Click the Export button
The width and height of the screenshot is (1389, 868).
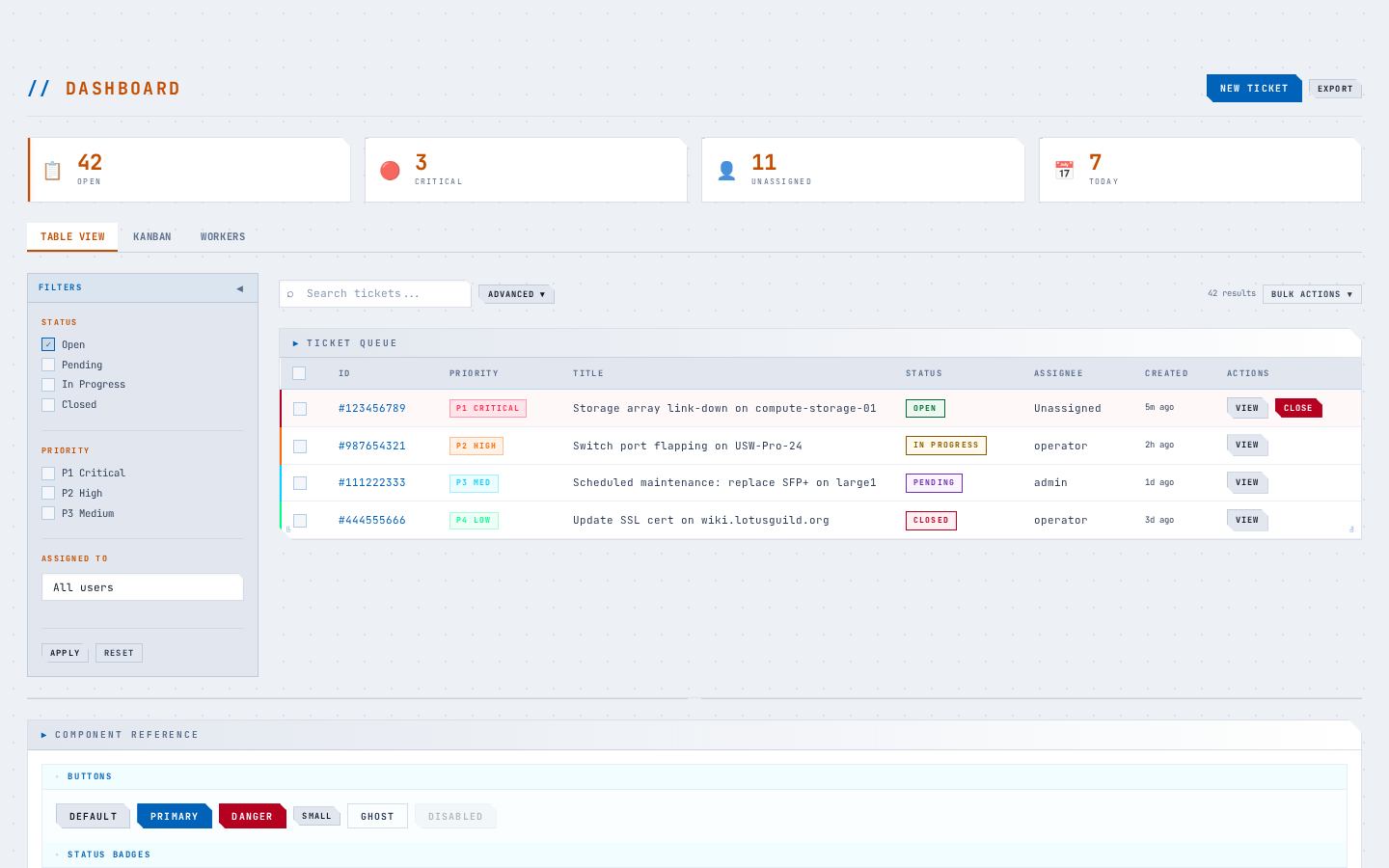tap(1335, 89)
